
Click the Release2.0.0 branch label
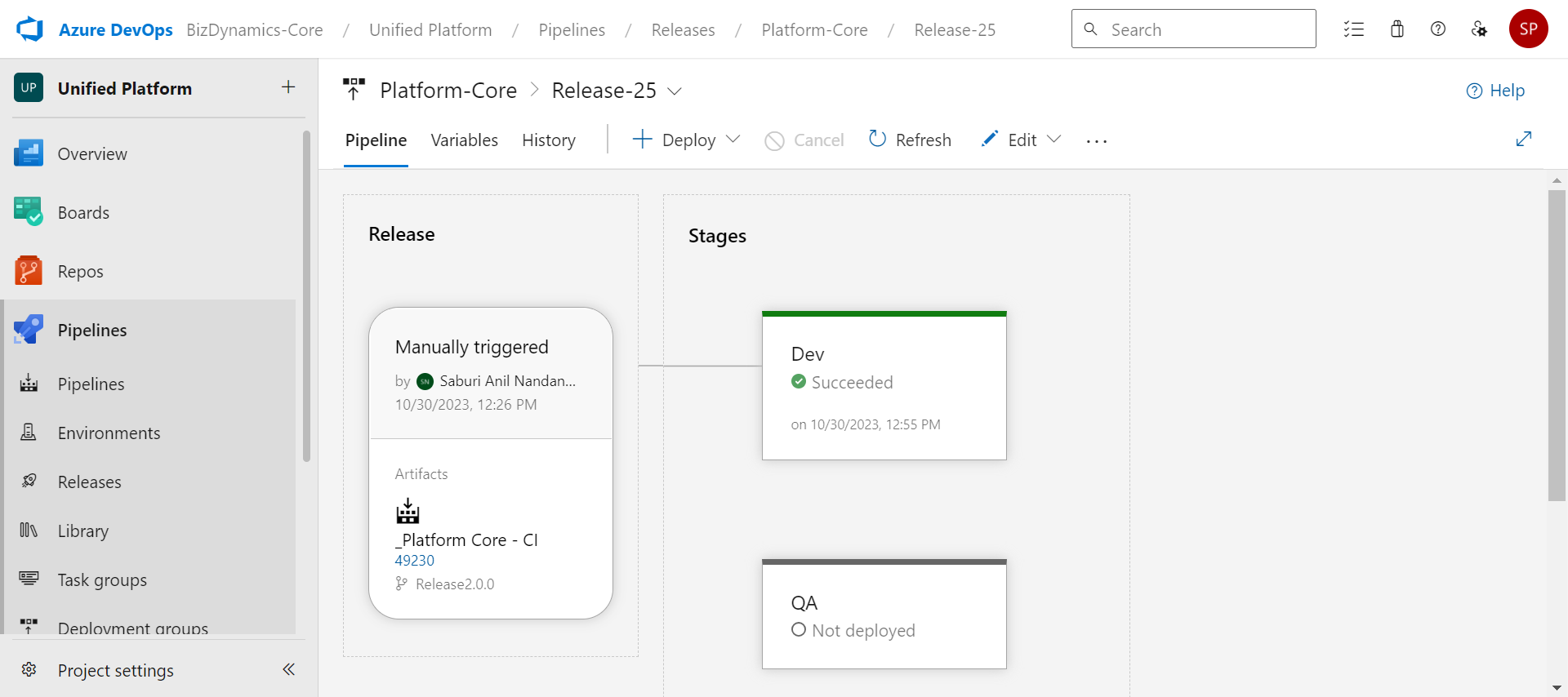coord(454,584)
